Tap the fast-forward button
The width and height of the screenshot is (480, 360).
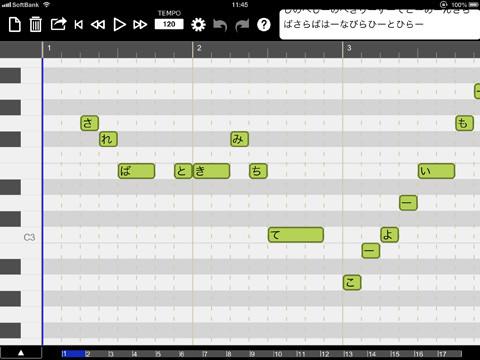coord(140,25)
